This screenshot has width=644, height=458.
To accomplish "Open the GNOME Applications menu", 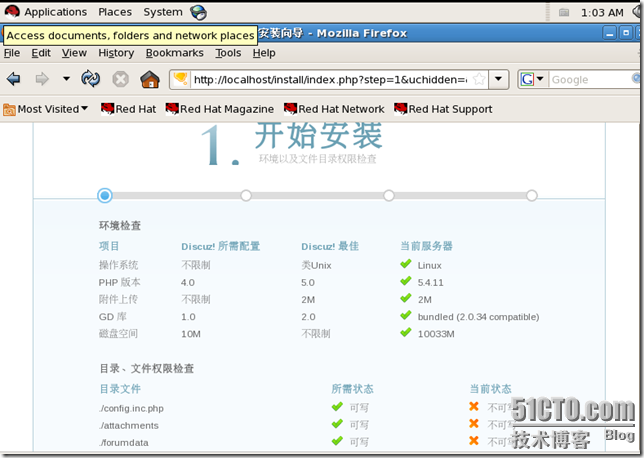I will 55,12.
